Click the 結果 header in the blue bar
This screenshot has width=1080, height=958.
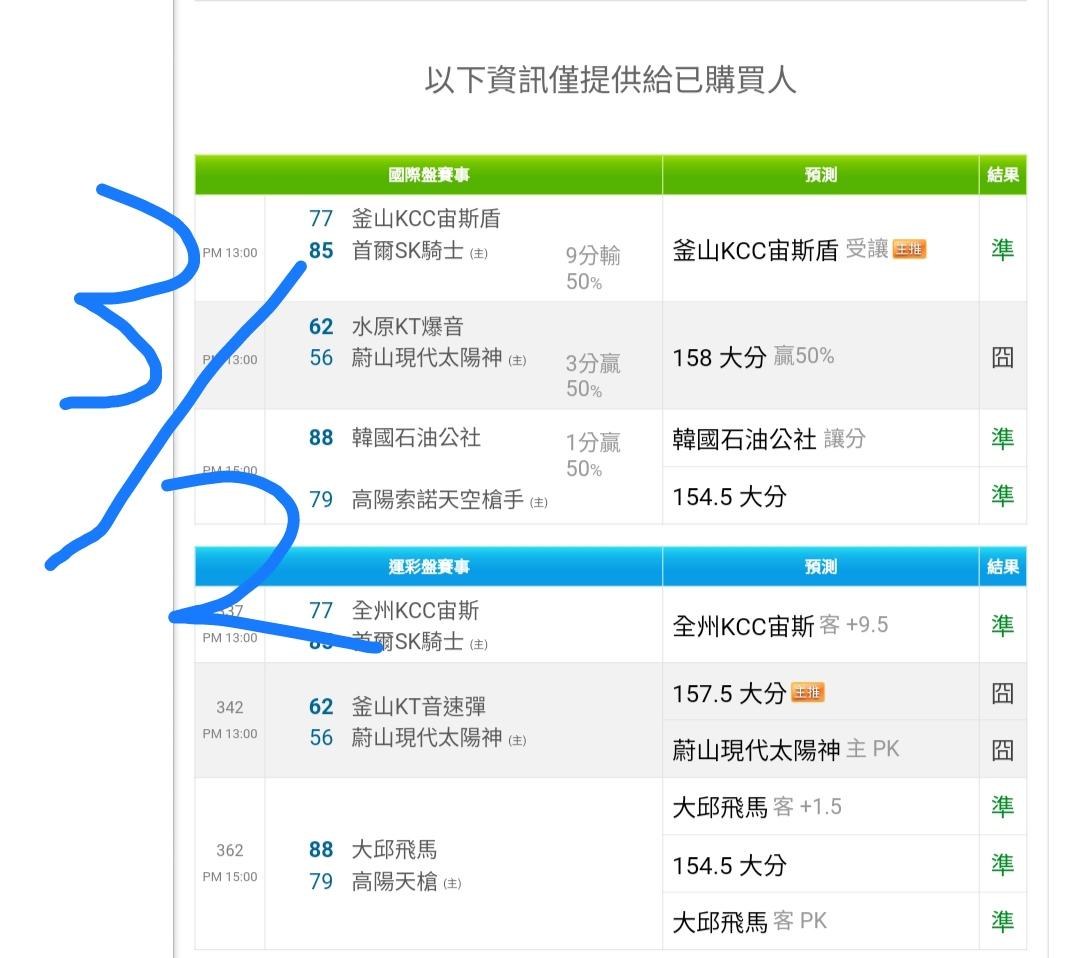click(1002, 567)
